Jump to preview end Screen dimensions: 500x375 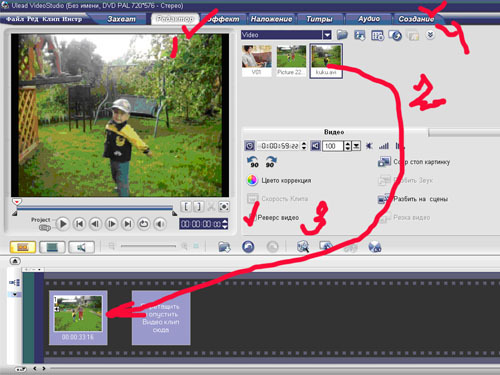[127, 224]
